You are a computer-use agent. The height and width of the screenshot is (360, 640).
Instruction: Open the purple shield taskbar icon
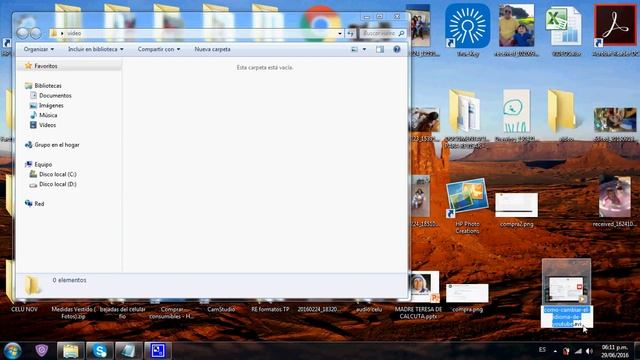41,350
